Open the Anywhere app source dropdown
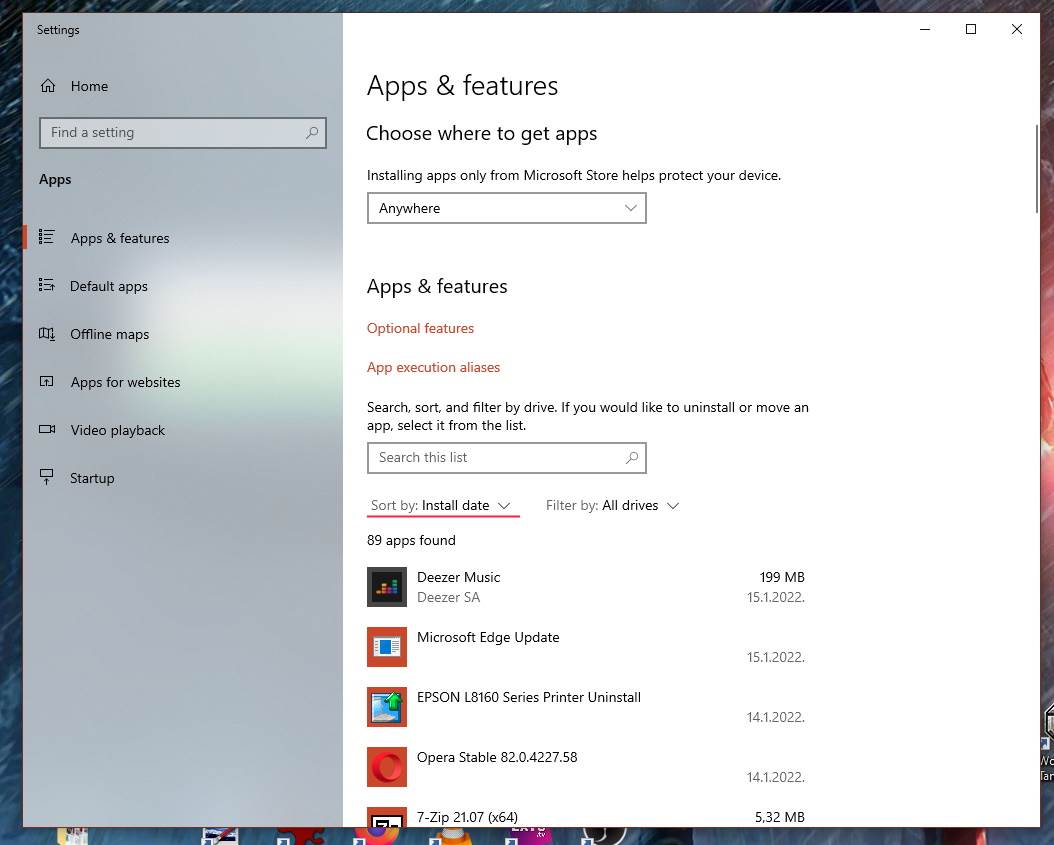 point(506,208)
